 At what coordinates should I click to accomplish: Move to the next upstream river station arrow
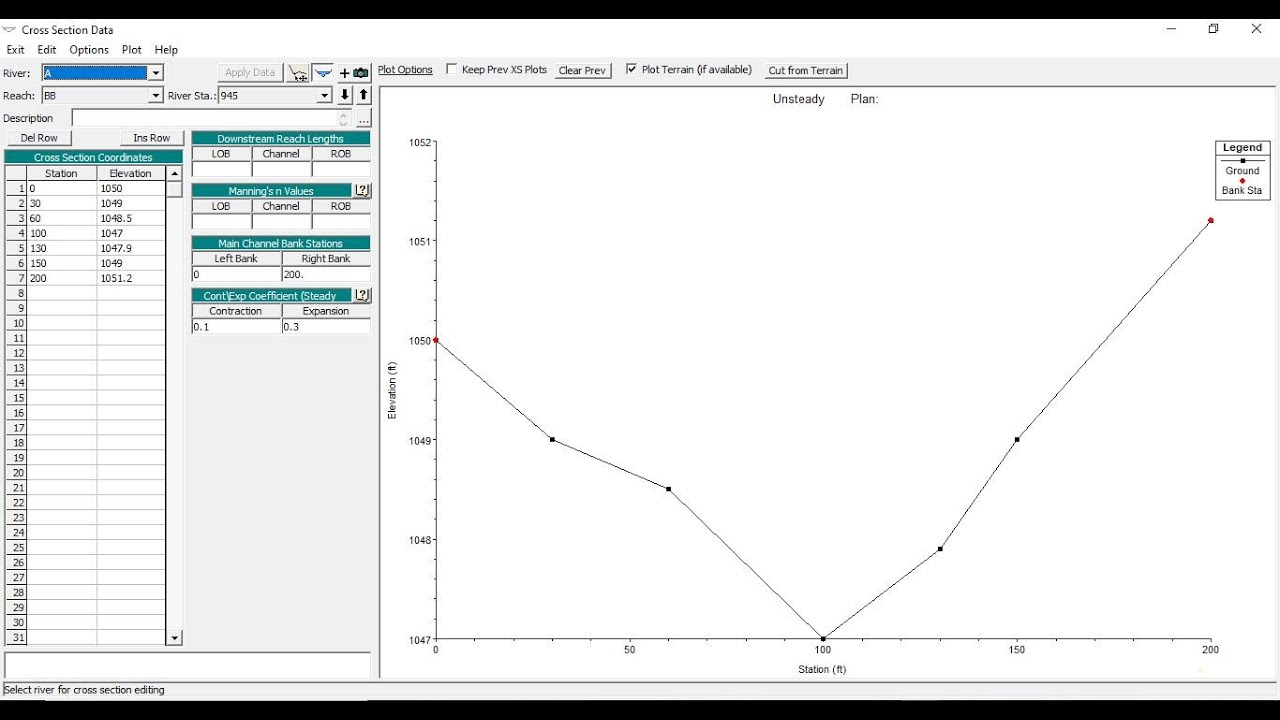click(x=363, y=95)
